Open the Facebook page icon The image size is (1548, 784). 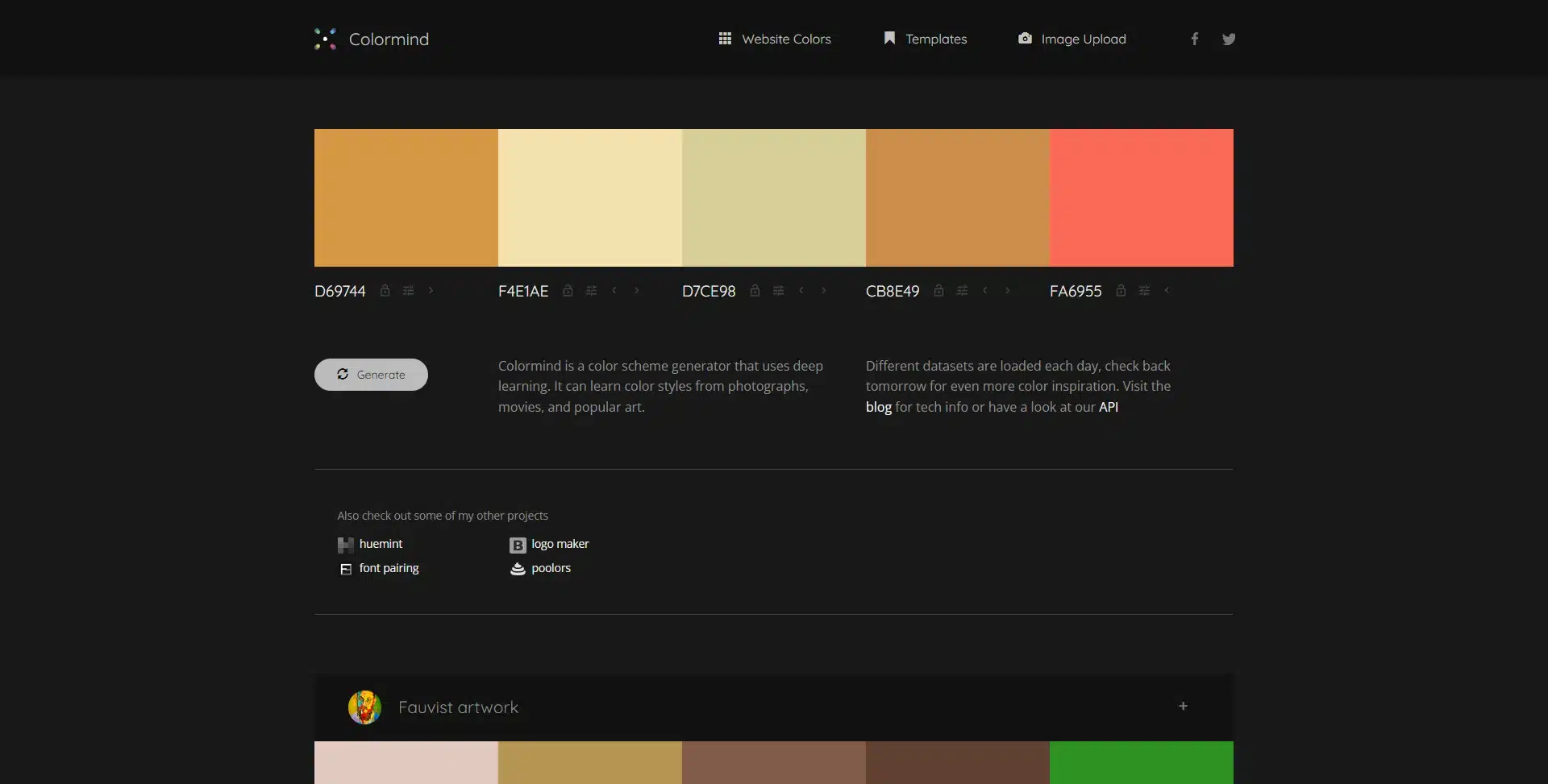click(x=1195, y=39)
